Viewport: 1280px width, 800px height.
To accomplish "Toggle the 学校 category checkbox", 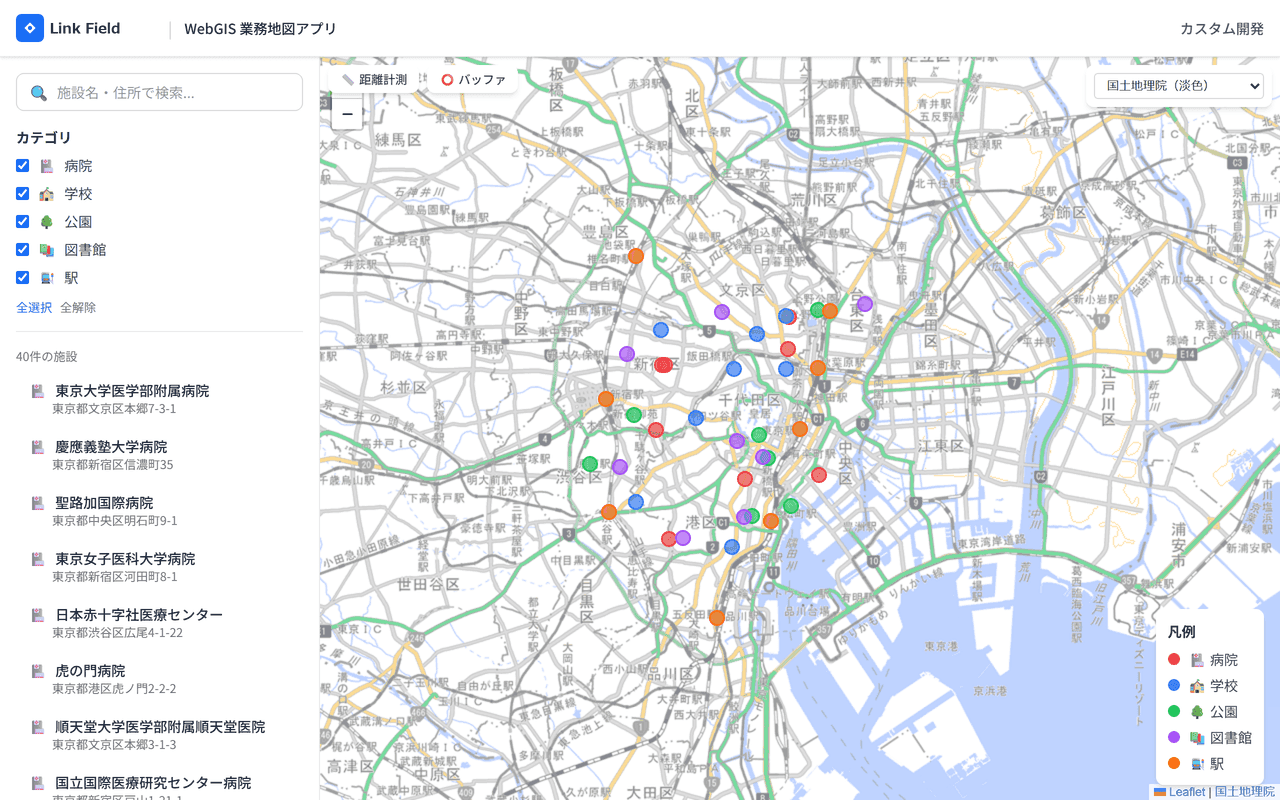I will pyautogui.click(x=23, y=194).
